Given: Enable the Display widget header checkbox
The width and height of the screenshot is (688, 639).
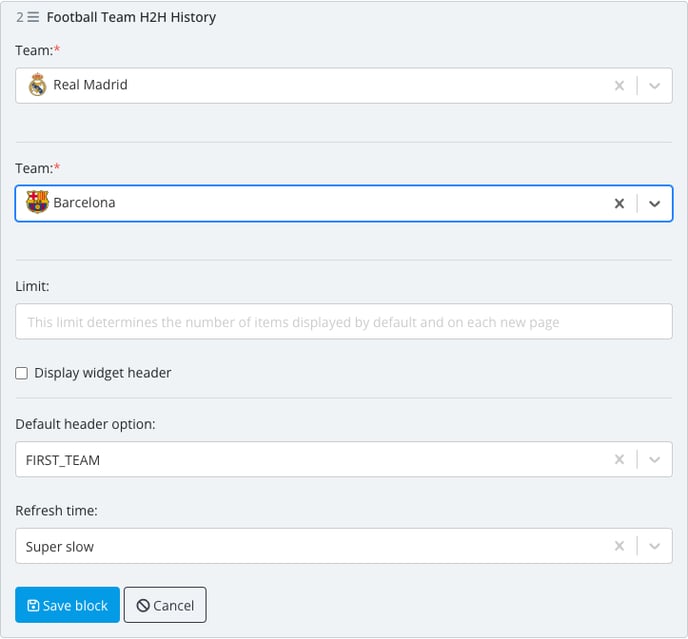Looking at the screenshot, I should (22, 373).
